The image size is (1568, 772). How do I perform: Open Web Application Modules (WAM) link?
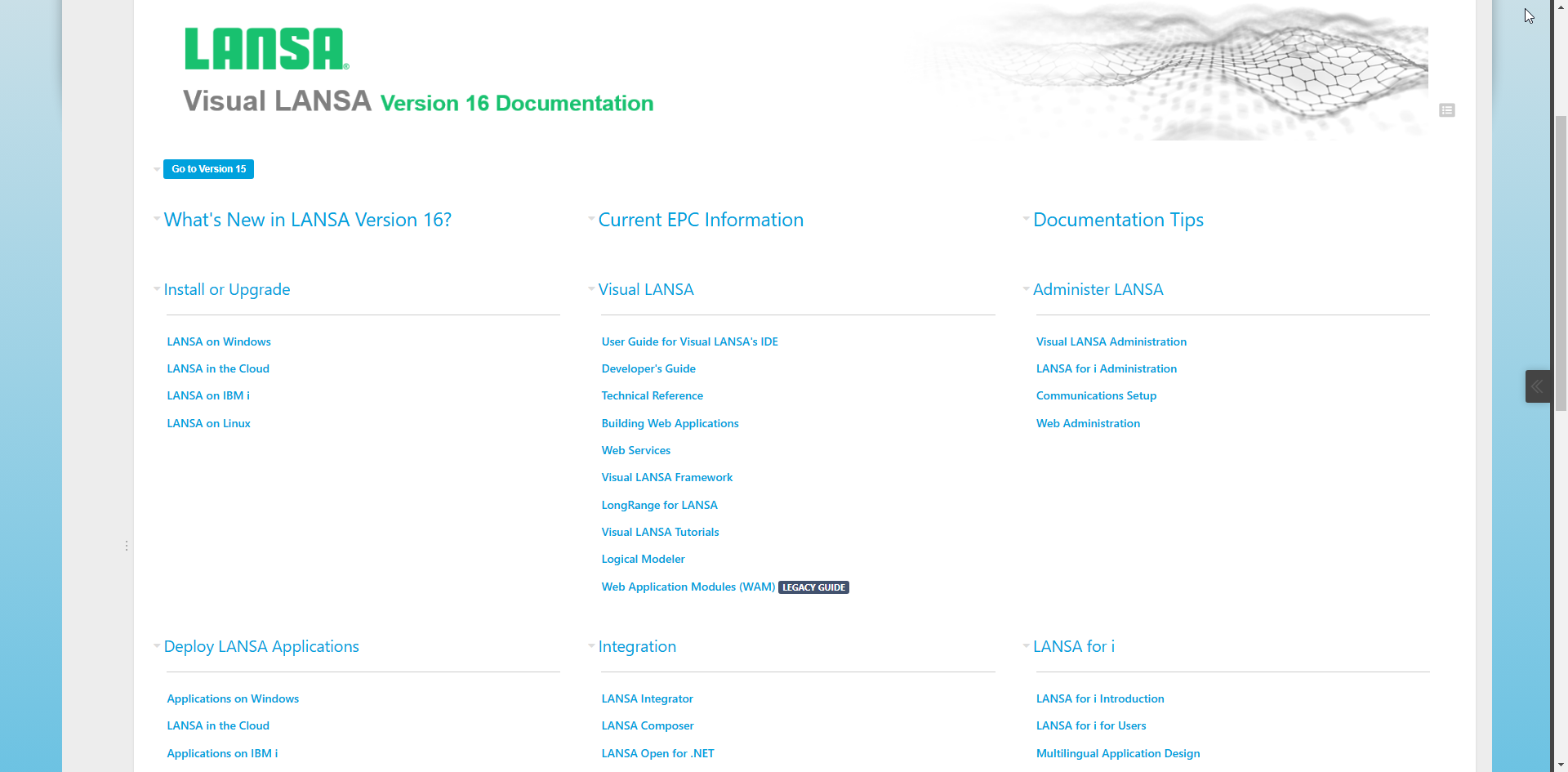pyautogui.click(x=688, y=587)
